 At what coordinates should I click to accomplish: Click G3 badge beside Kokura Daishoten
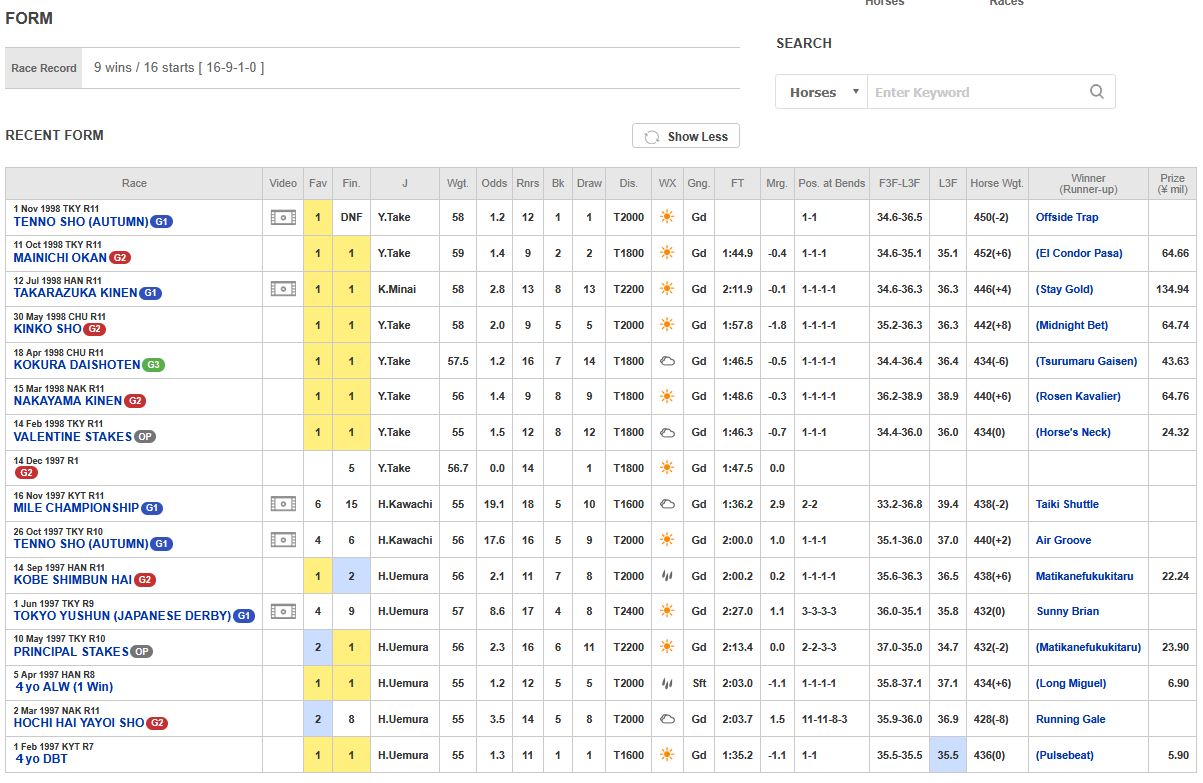(153, 365)
